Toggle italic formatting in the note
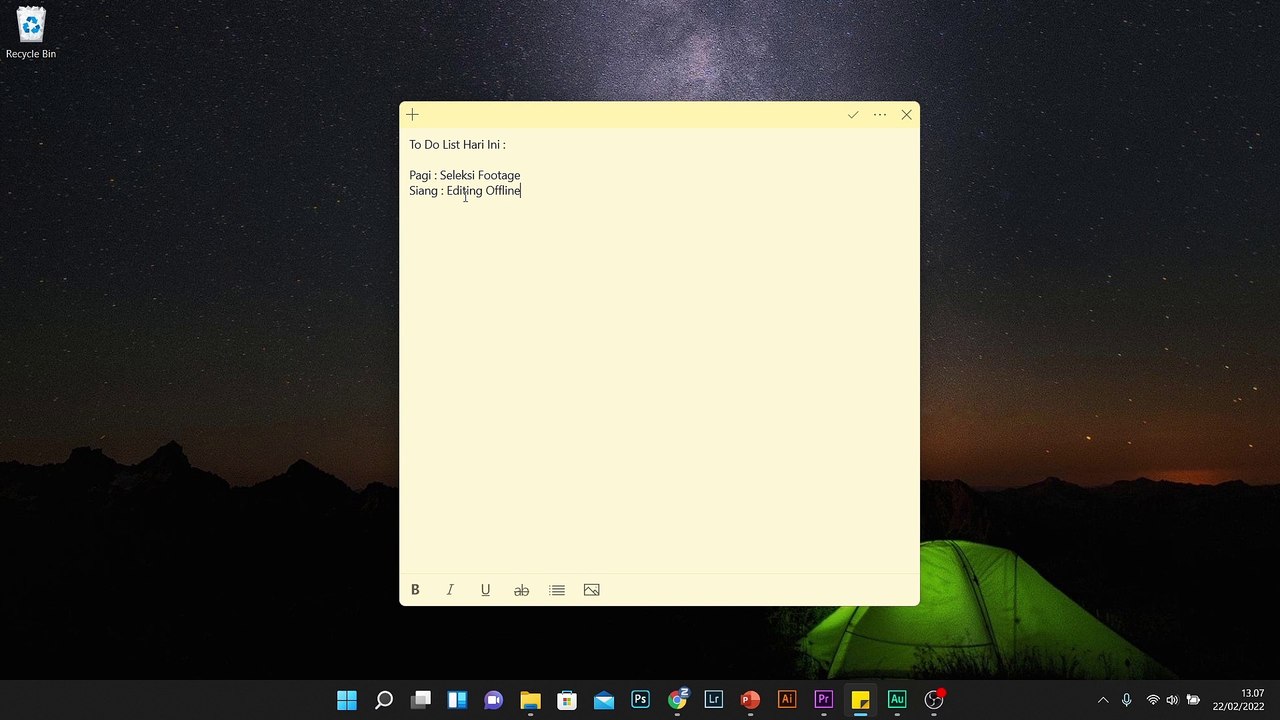Image resolution: width=1280 pixels, height=720 pixels. point(450,590)
